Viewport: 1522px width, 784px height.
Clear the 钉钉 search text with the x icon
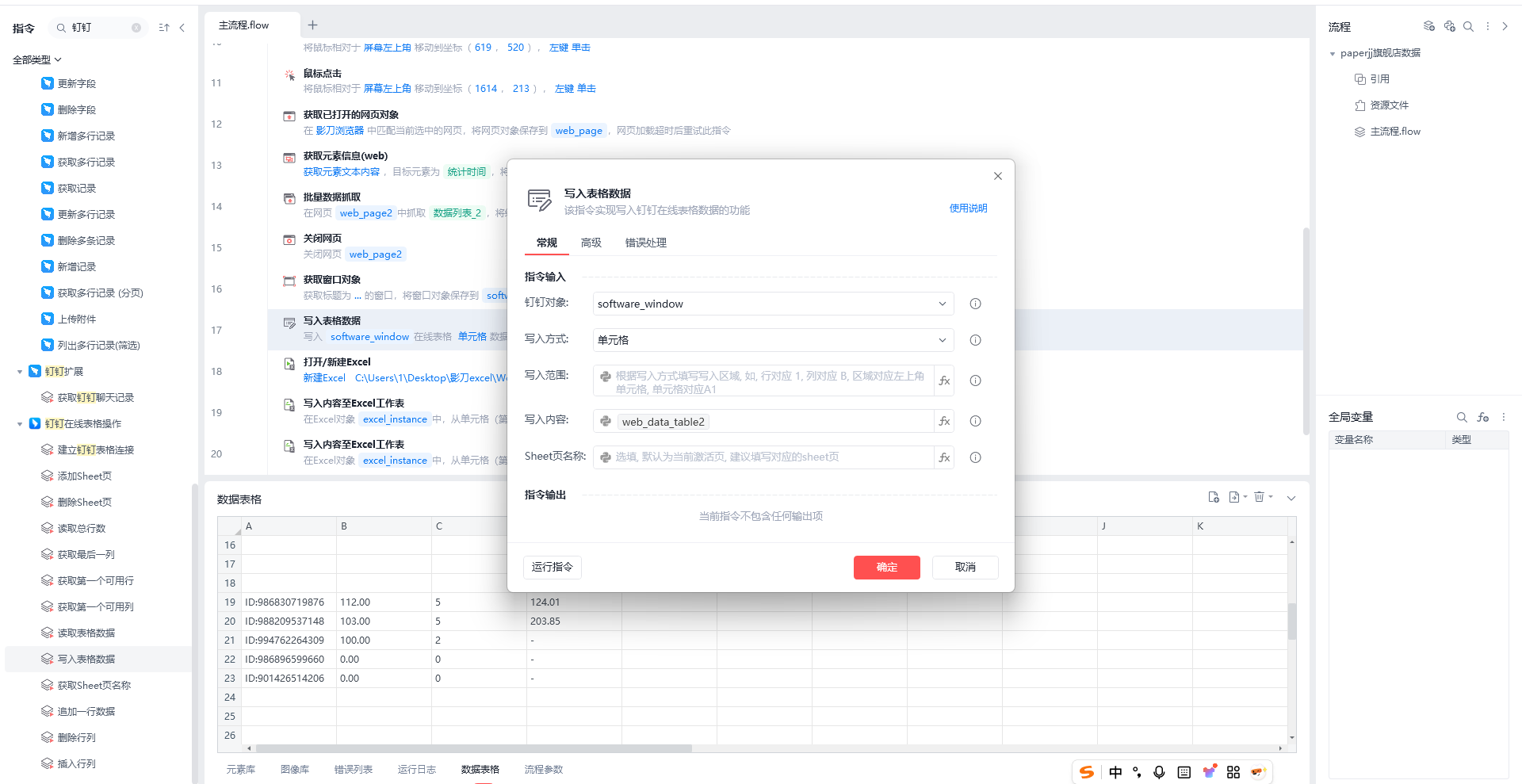[x=136, y=28]
